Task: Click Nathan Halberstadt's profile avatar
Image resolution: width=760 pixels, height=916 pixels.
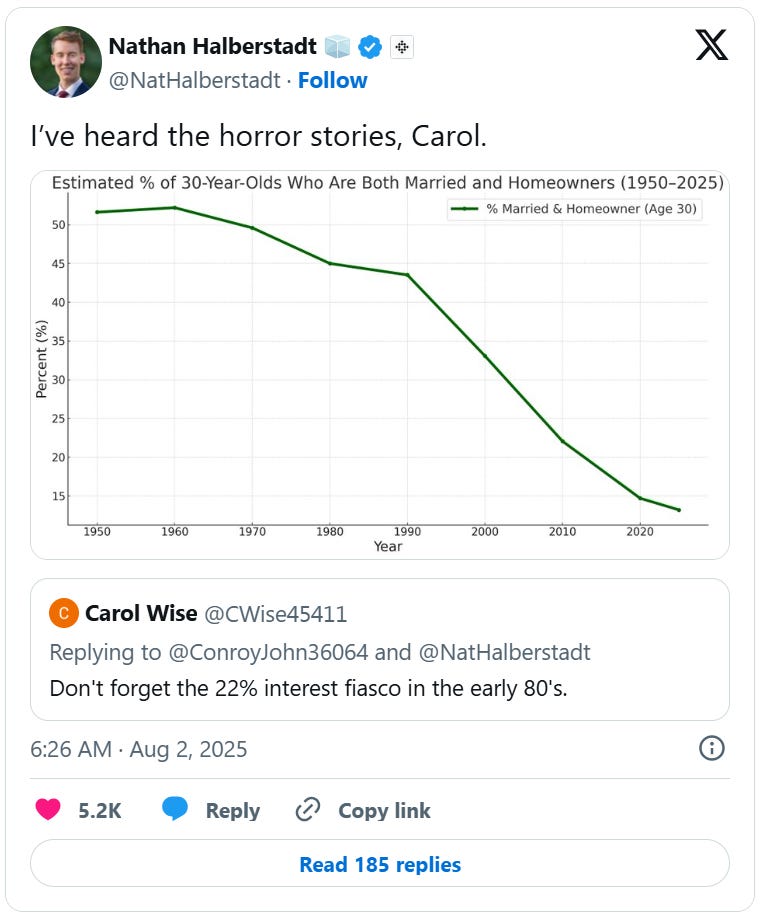Action: (66, 62)
